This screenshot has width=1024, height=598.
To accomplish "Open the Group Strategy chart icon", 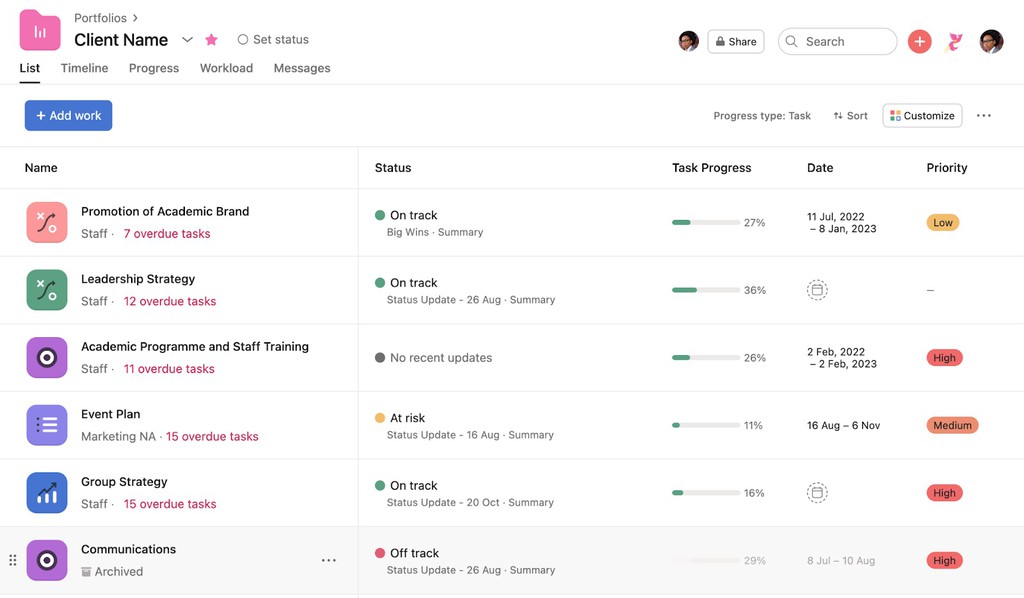I will coord(46,492).
